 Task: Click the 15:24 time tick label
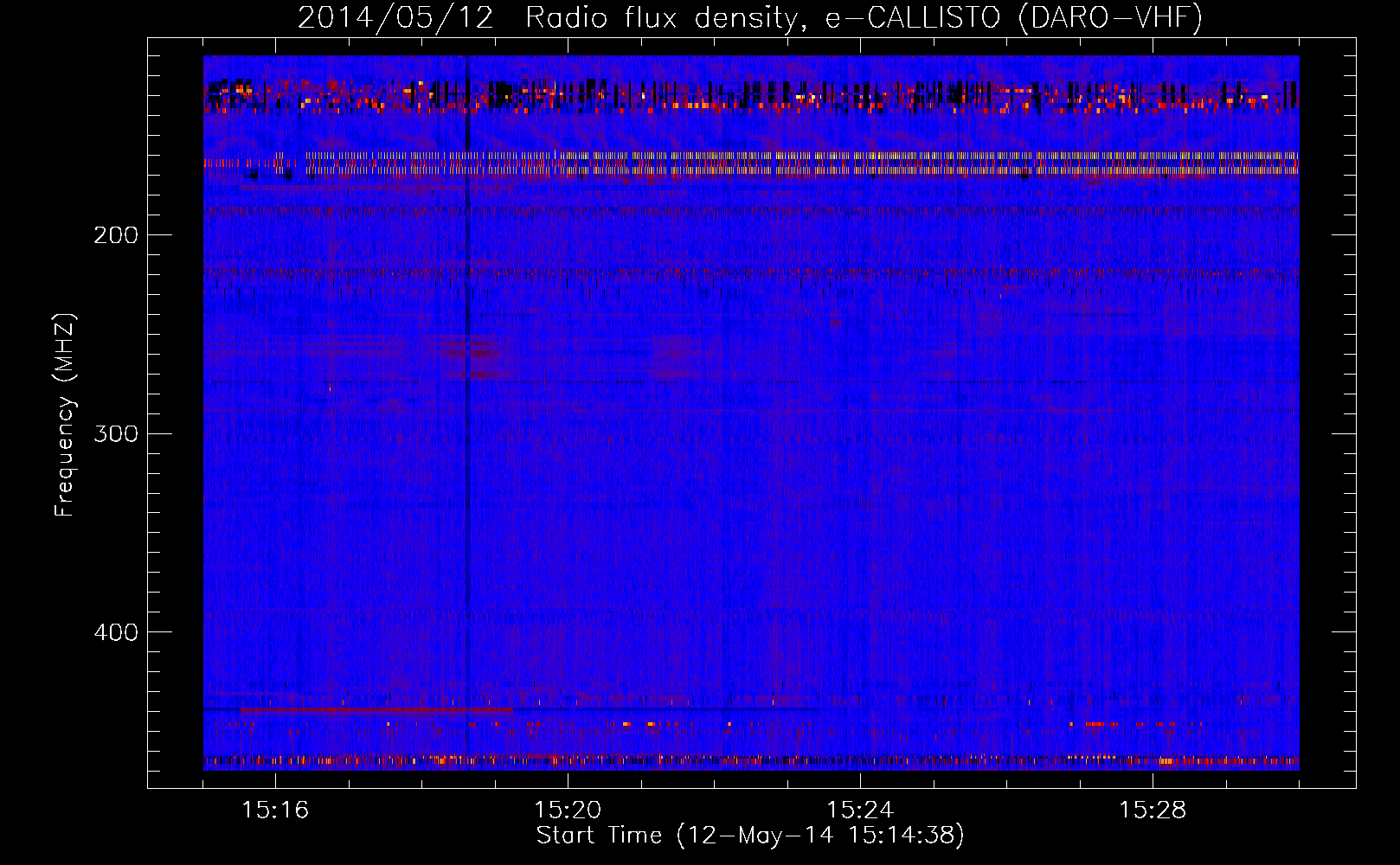pyautogui.click(x=860, y=811)
